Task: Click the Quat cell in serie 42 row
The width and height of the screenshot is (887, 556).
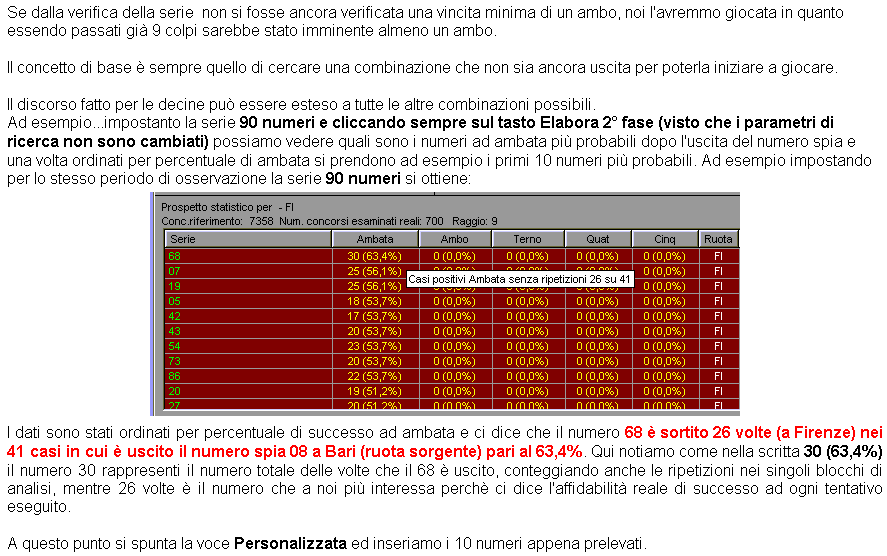Action: [x=598, y=316]
